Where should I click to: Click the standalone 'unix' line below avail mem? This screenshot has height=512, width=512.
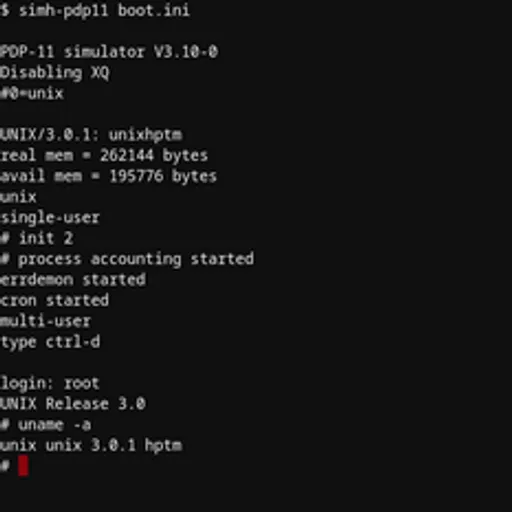18,197
